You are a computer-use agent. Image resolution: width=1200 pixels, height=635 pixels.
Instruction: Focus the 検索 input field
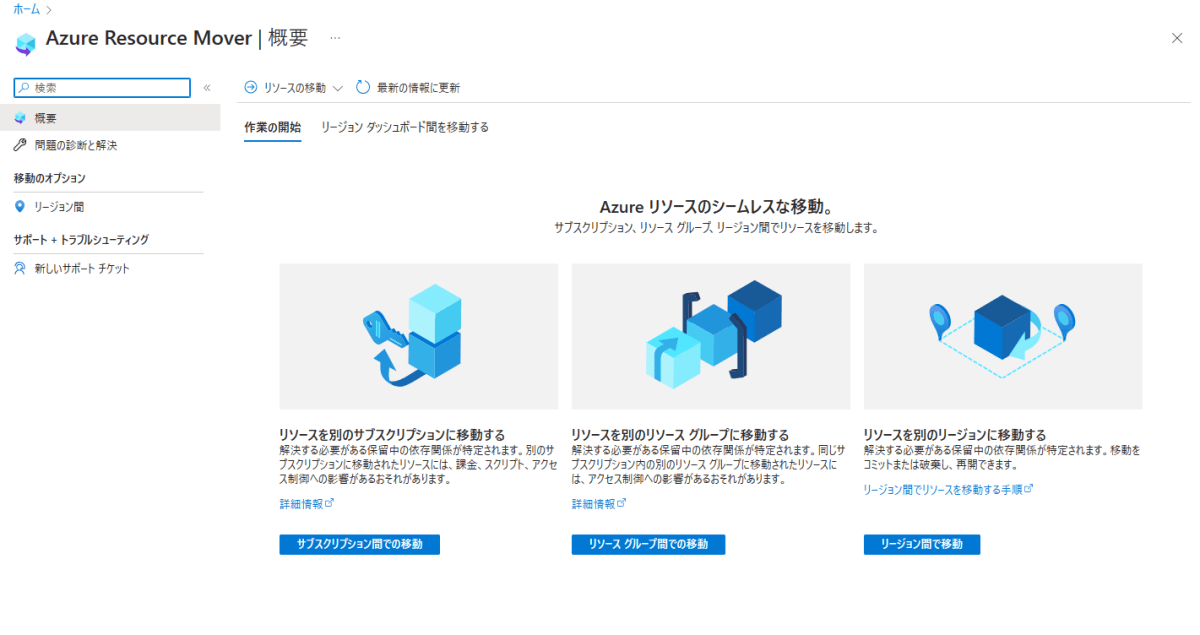102,88
